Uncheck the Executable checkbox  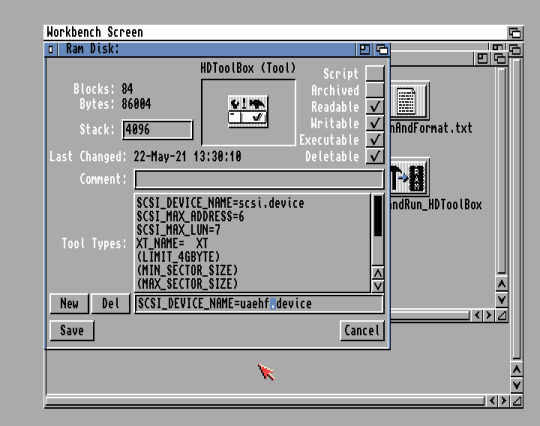coord(375,139)
